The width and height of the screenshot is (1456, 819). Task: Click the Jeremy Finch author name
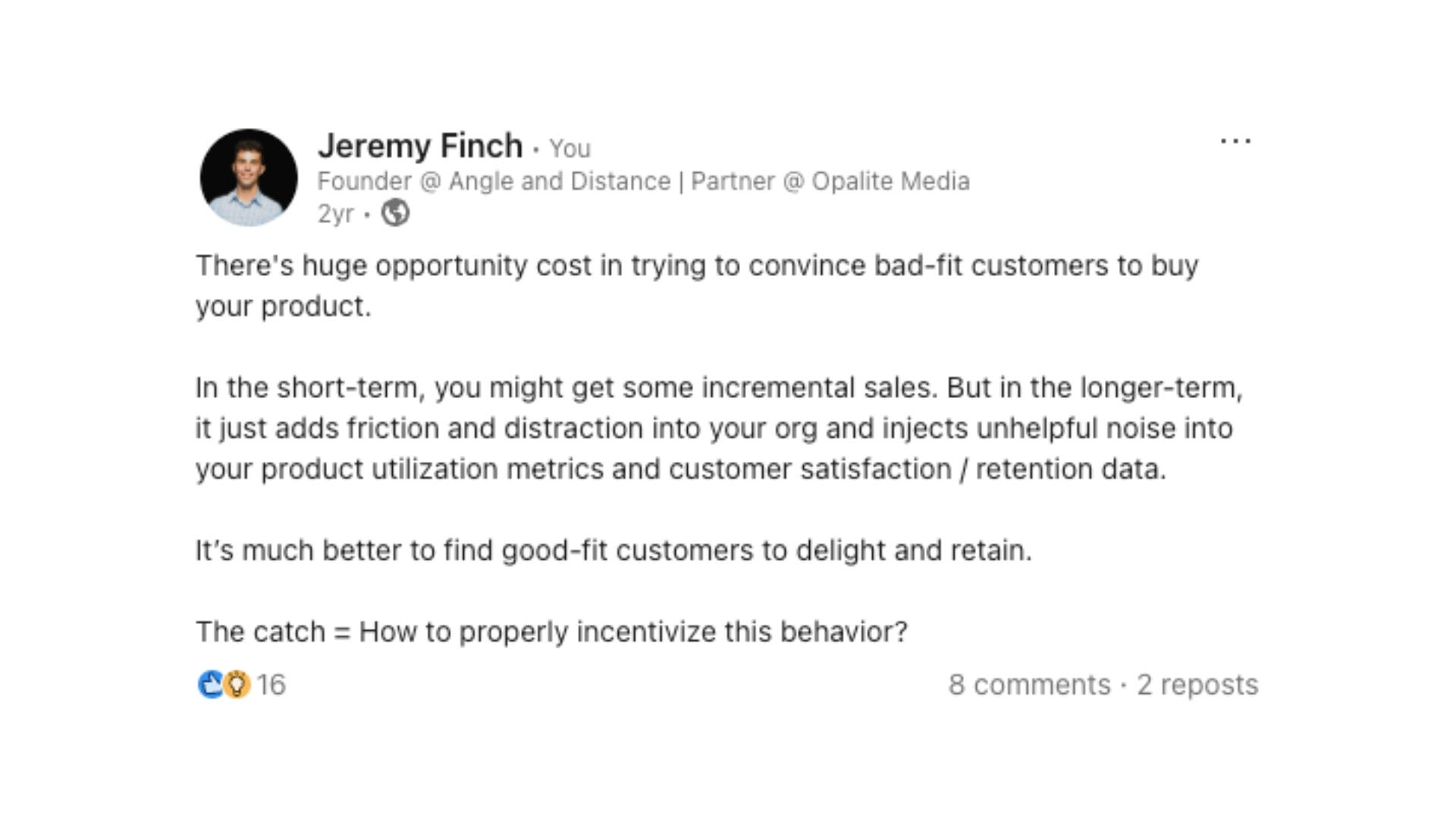coord(420,146)
